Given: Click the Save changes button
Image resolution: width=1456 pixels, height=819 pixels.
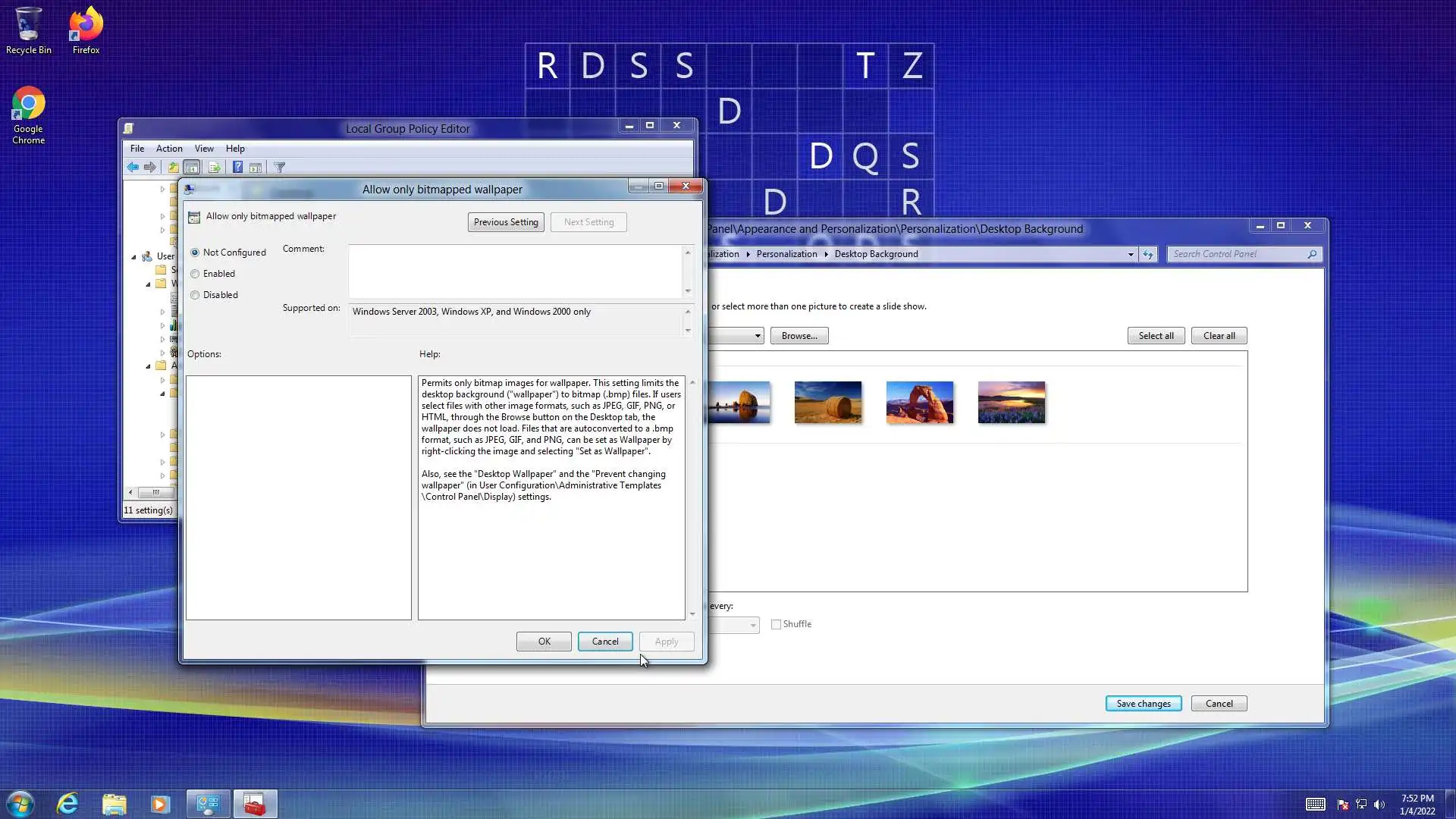Looking at the screenshot, I should click(x=1143, y=704).
